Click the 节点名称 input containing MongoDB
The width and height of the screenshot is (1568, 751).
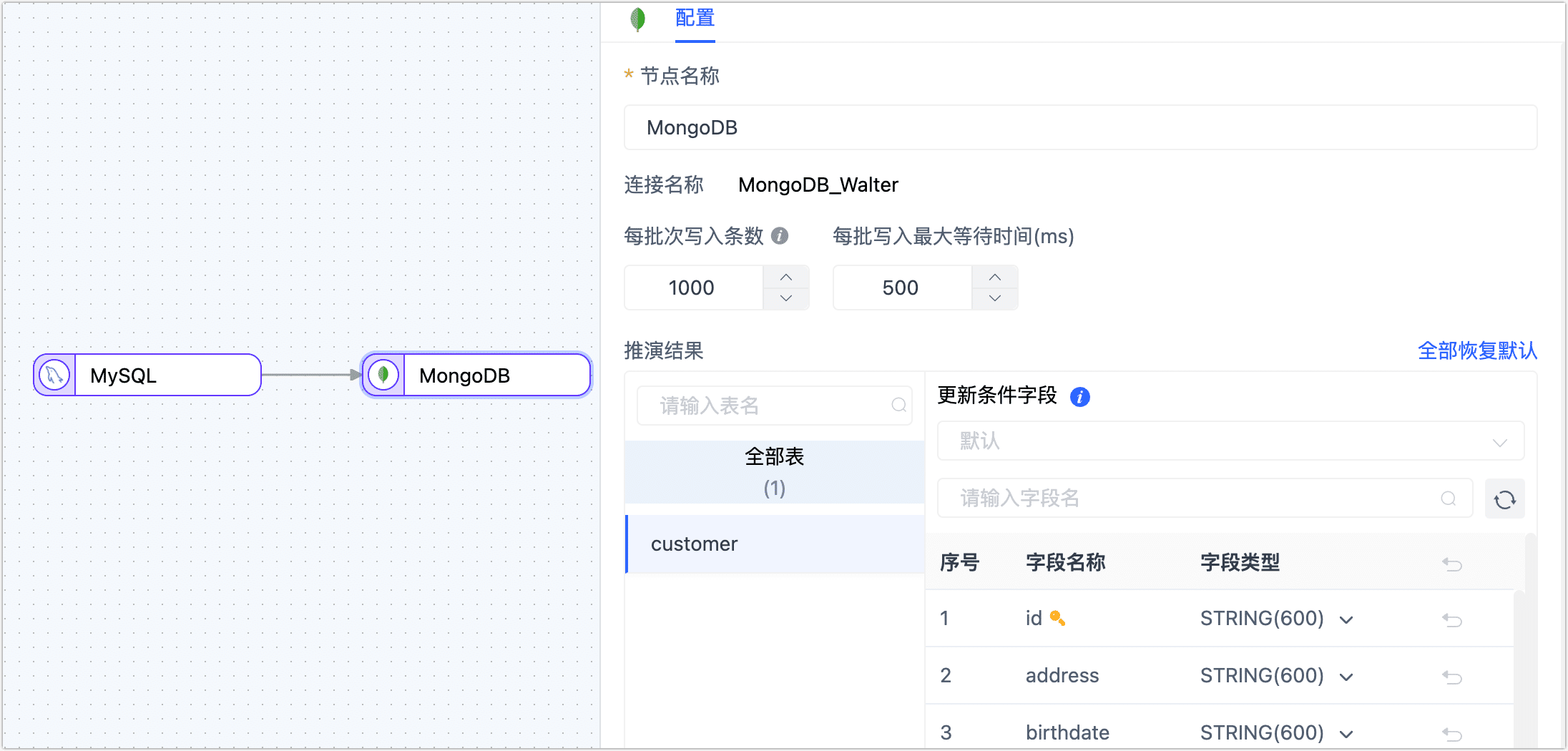[x=1080, y=127]
